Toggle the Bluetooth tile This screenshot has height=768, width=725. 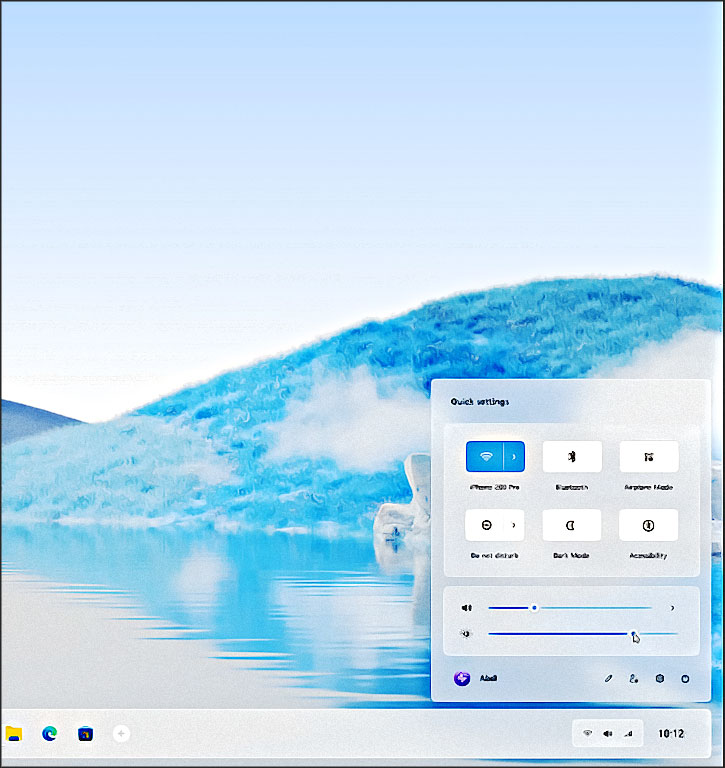(x=572, y=456)
